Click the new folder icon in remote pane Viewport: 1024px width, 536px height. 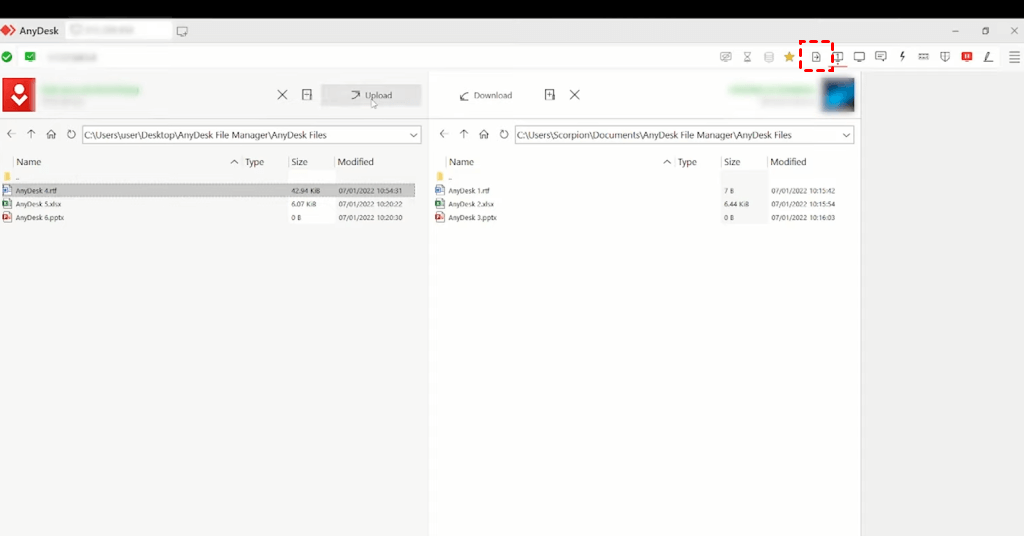click(x=550, y=95)
